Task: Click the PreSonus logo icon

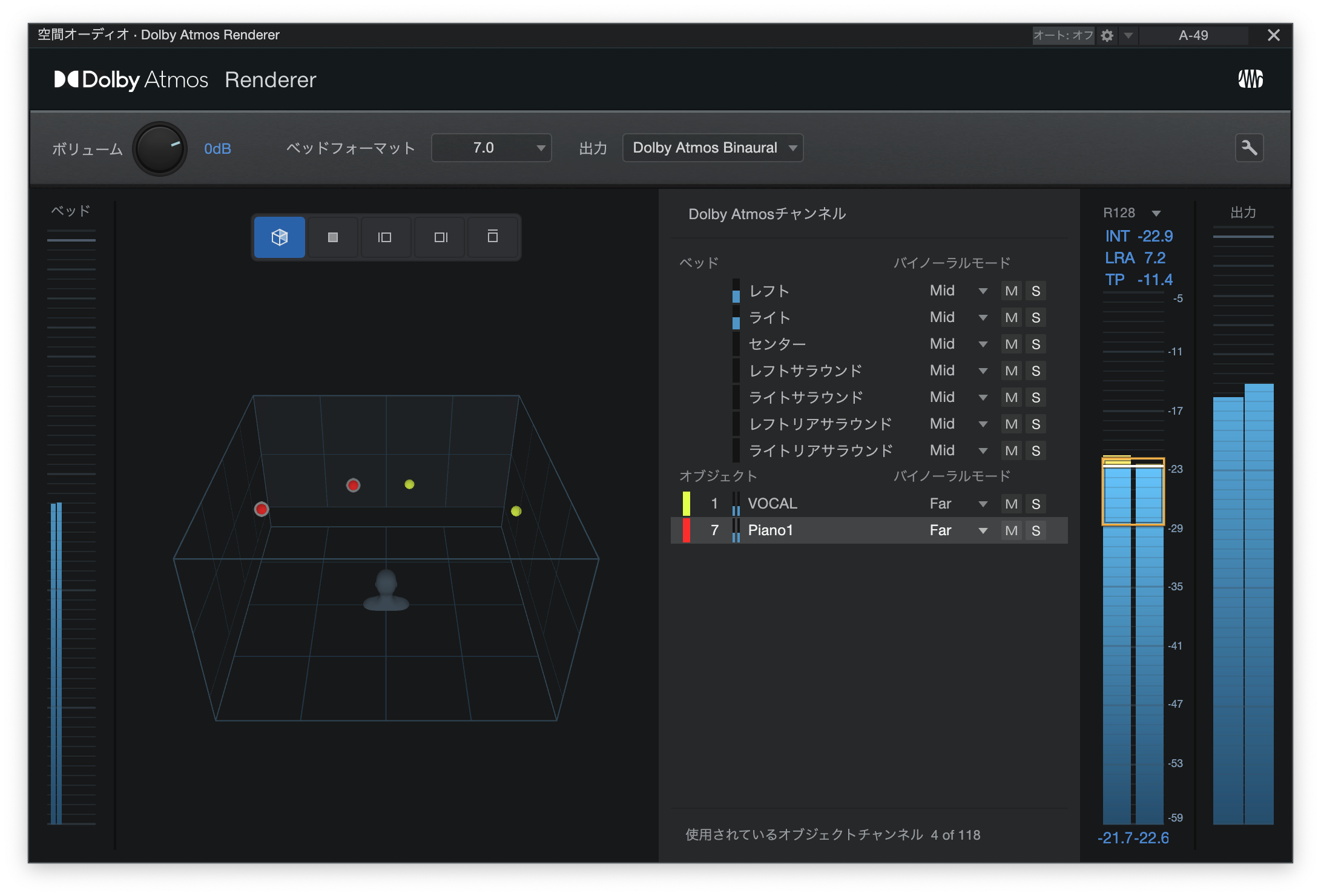Action: [1250, 79]
